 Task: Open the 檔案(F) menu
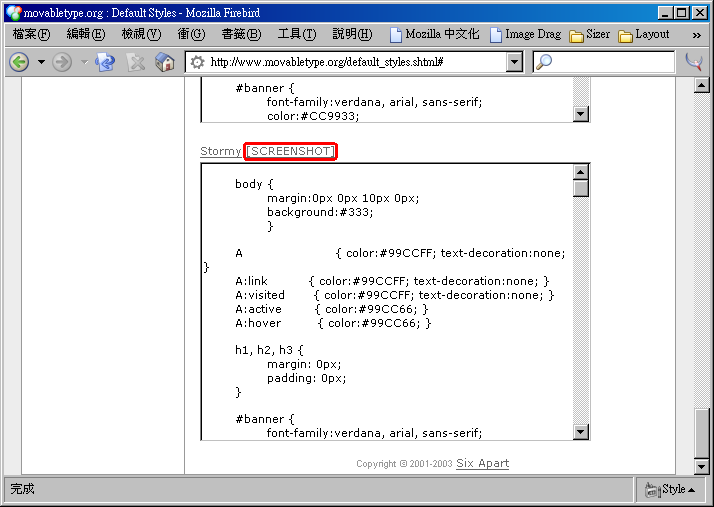click(31, 34)
